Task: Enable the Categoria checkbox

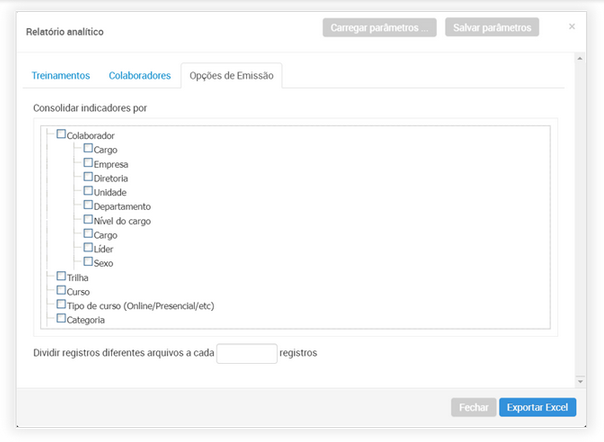Action: pos(62,319)
